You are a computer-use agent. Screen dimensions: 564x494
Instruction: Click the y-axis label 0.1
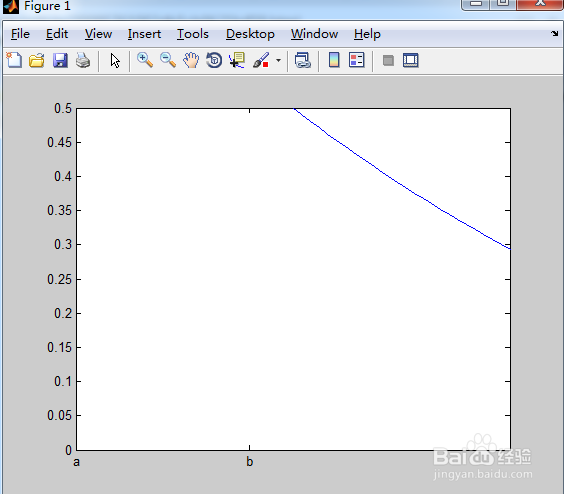point(63,381)
